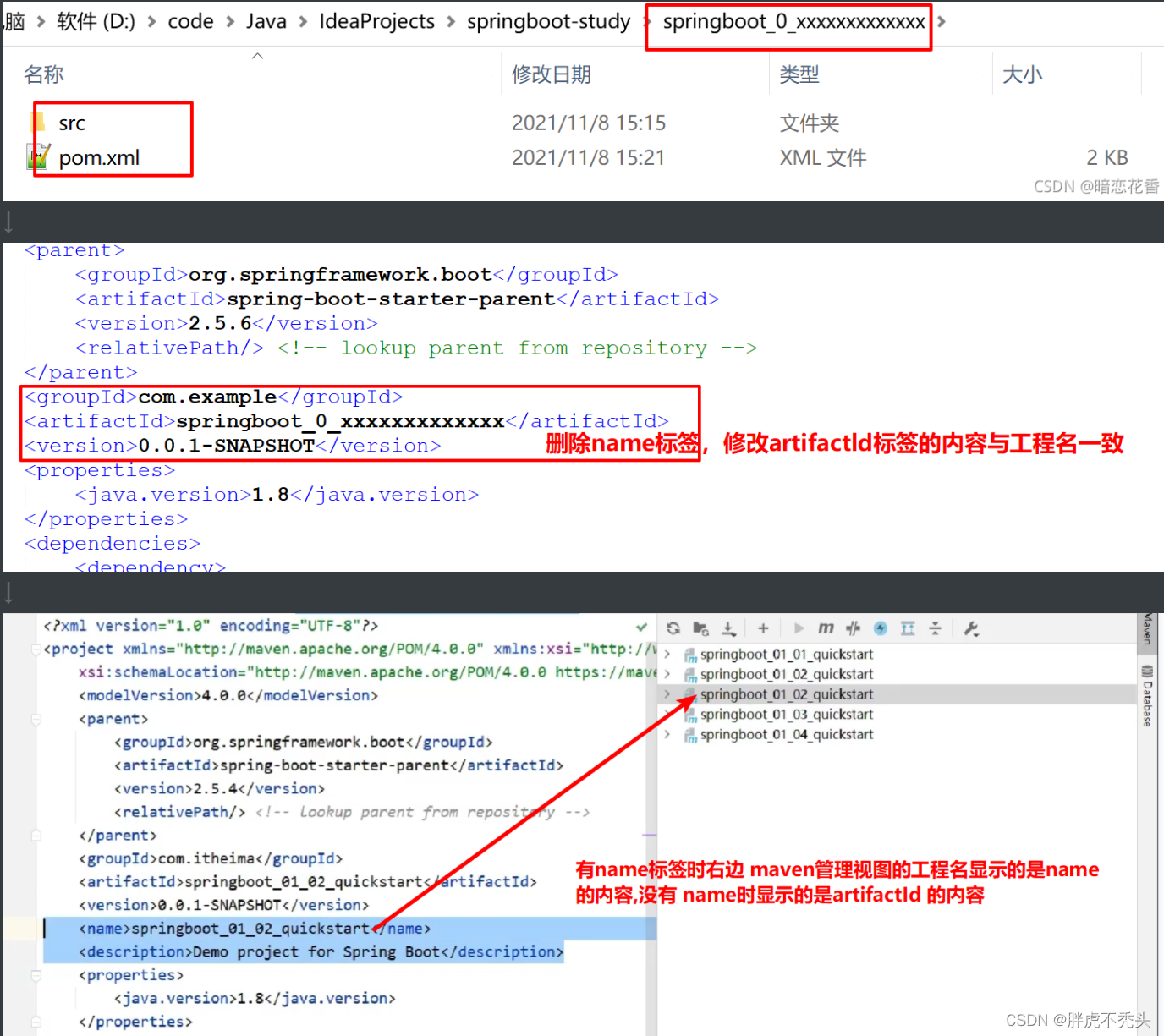Click the pom.xml file icon in Explorer
Viewport: 1164px width, 1036px height.
(x=39, y=156)
